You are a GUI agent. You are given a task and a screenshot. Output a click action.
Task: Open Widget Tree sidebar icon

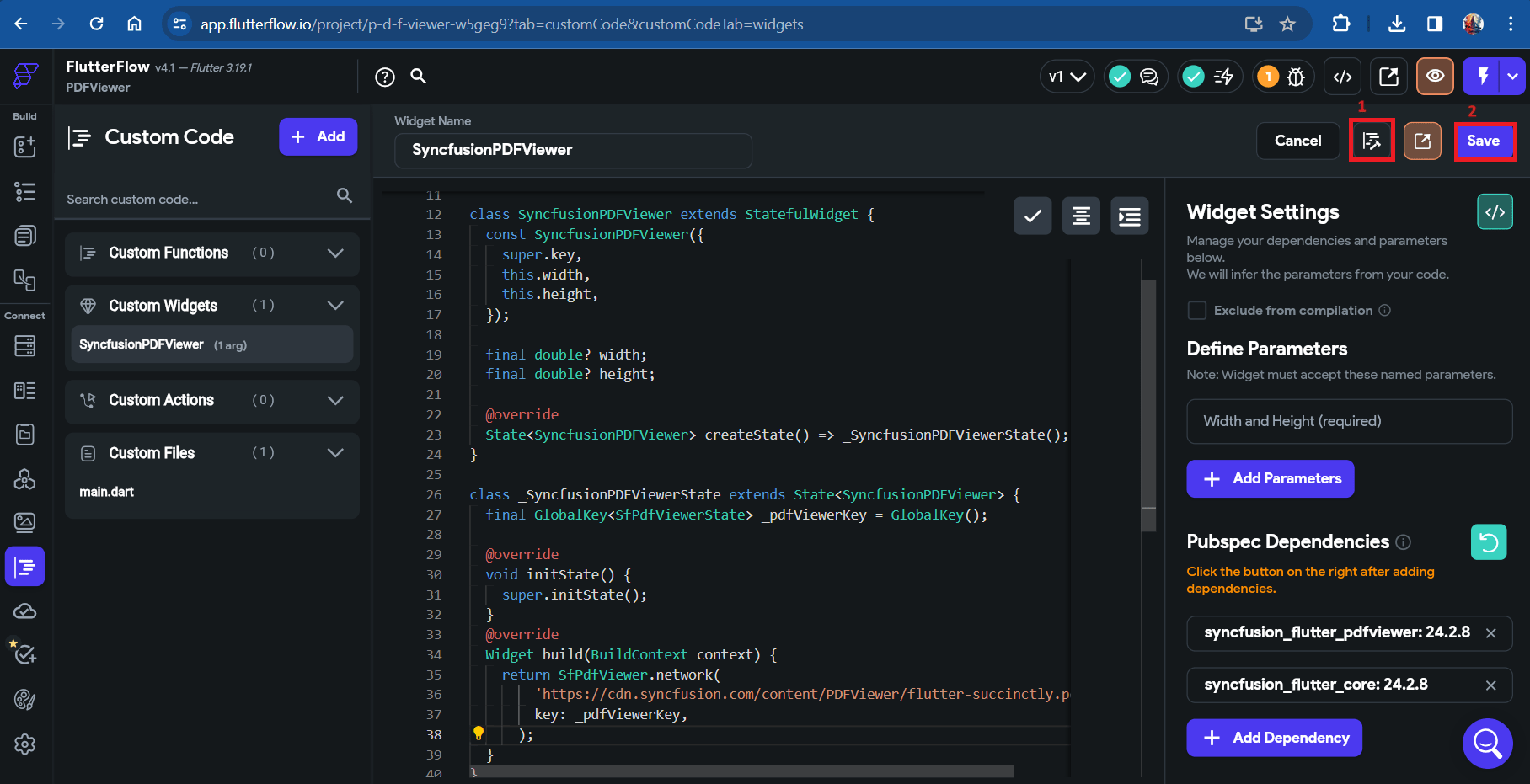pyautogui.click(x=25, y=191)
